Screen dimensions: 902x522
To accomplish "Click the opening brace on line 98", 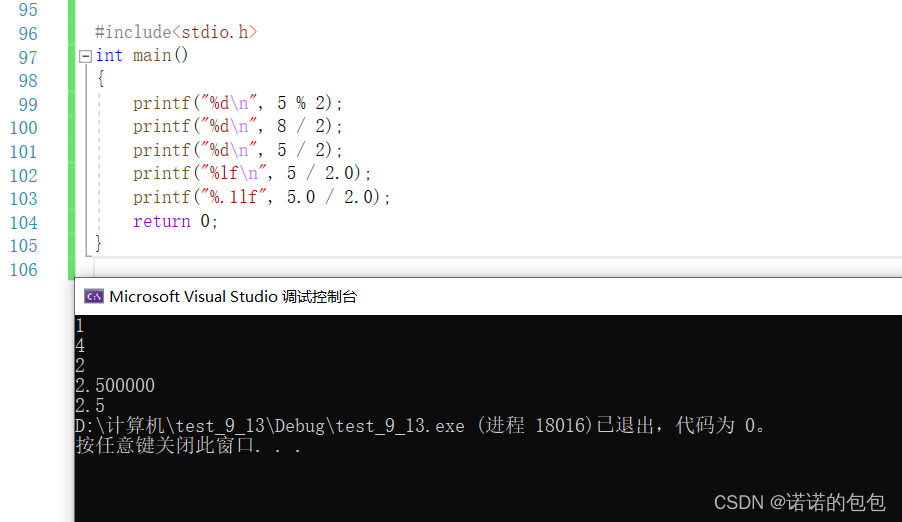I will pos(101,78).
